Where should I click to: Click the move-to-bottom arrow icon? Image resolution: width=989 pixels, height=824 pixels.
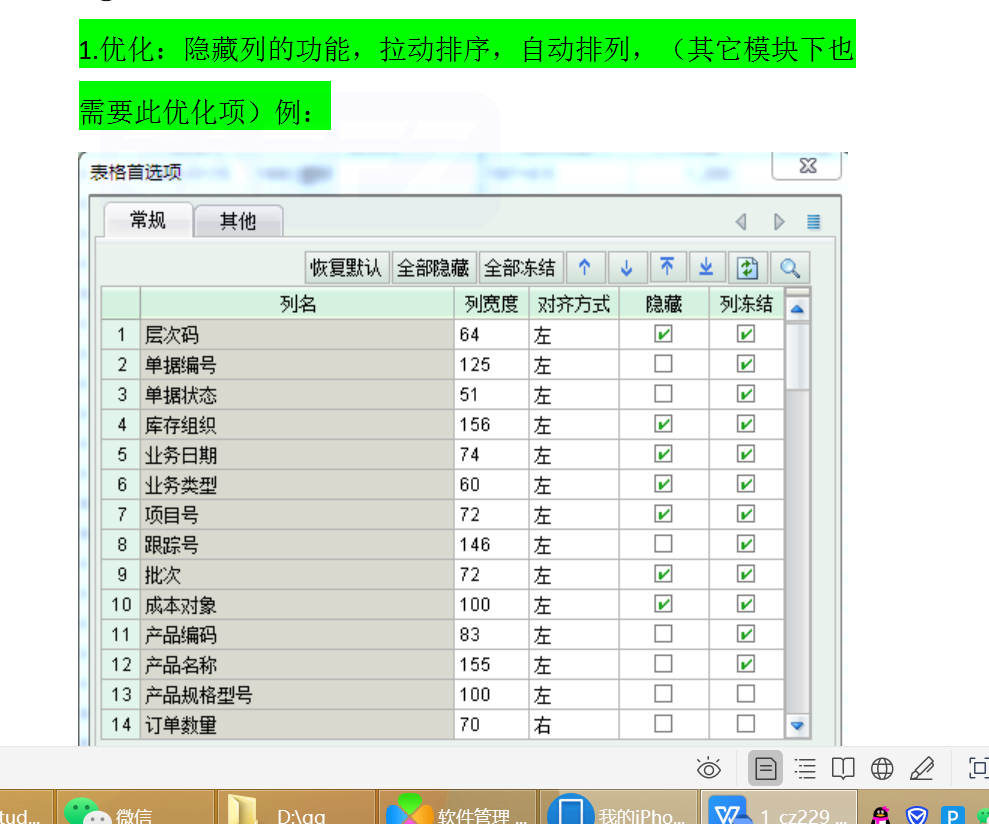(x=706, y=267)
